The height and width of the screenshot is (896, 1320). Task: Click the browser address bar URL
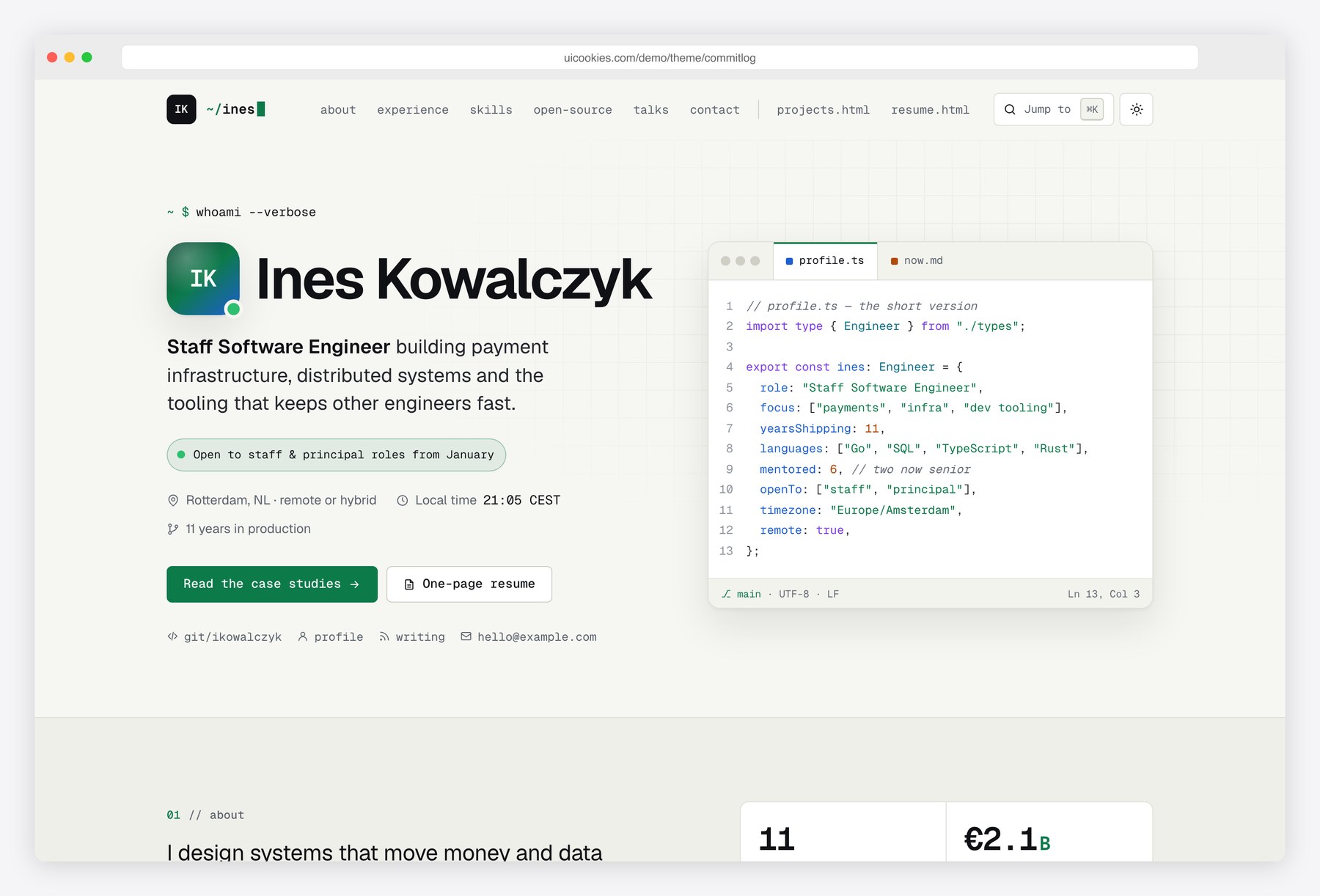coord(660,57)
